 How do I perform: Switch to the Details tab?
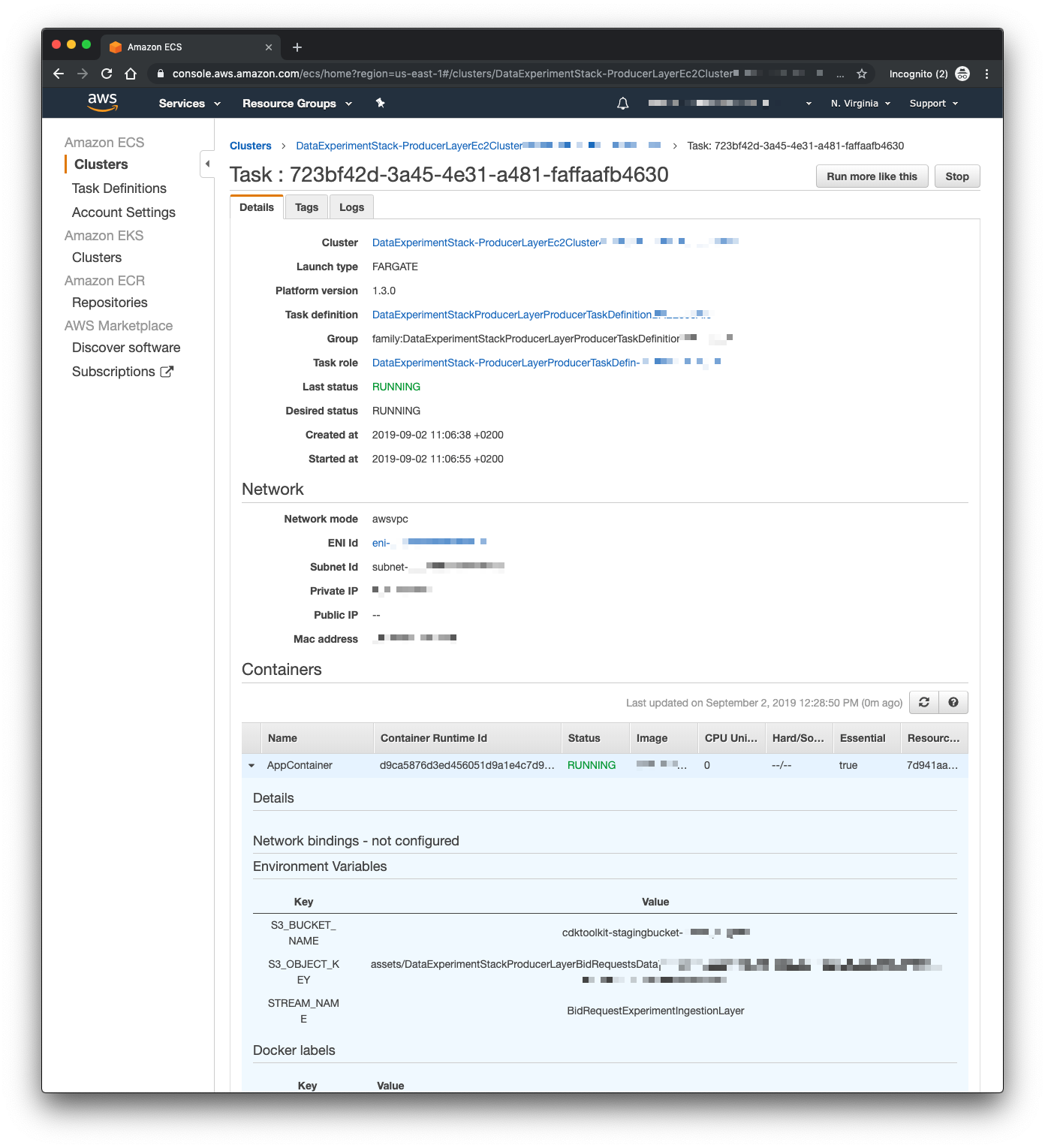[x=257, y=207]
